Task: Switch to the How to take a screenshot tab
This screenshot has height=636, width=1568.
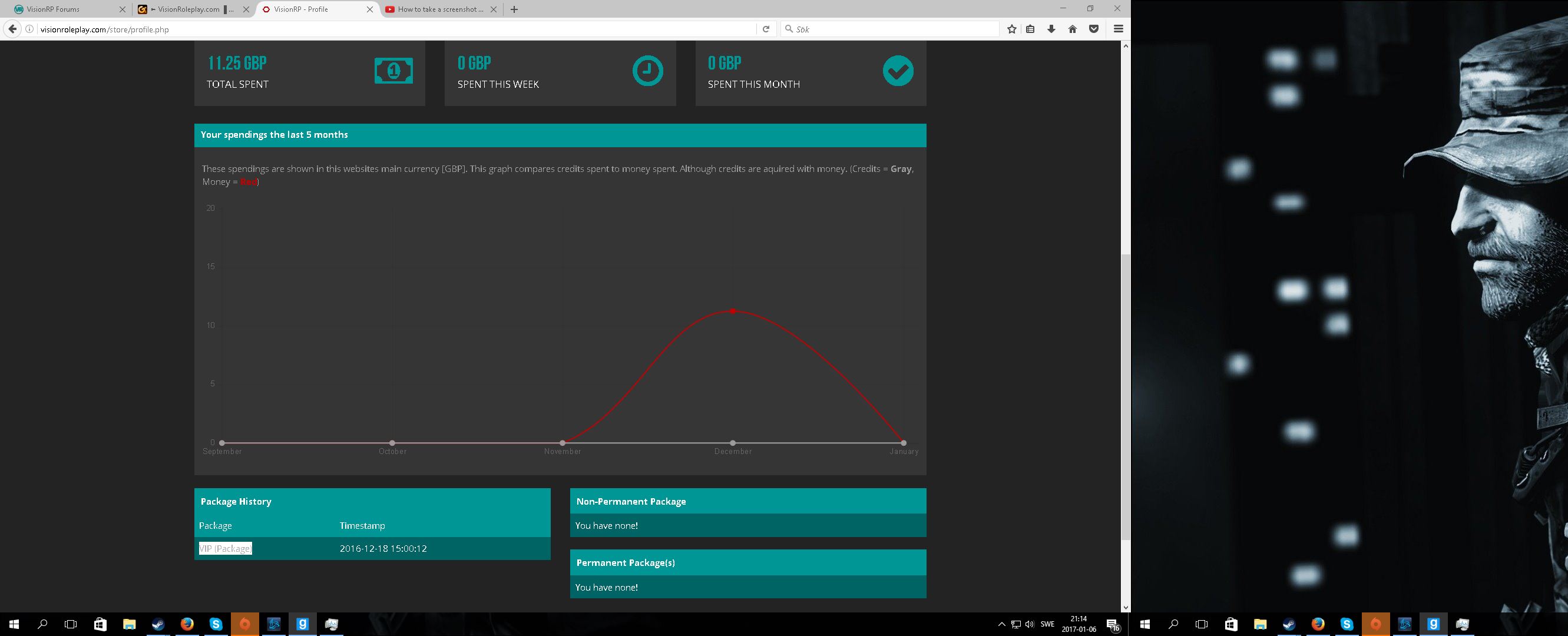Action: click(x=441, y=9)
